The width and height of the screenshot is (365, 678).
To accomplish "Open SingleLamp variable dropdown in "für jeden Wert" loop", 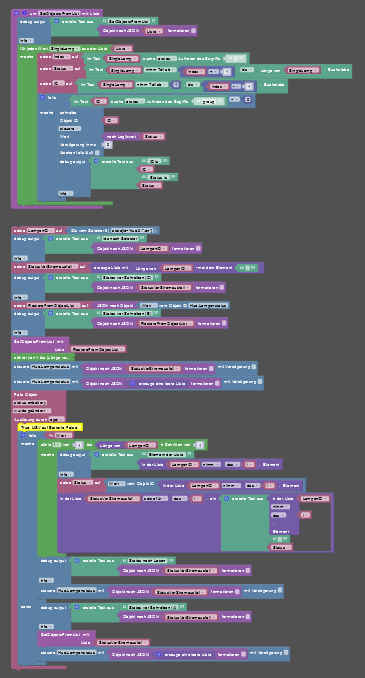I will [65, 48].
